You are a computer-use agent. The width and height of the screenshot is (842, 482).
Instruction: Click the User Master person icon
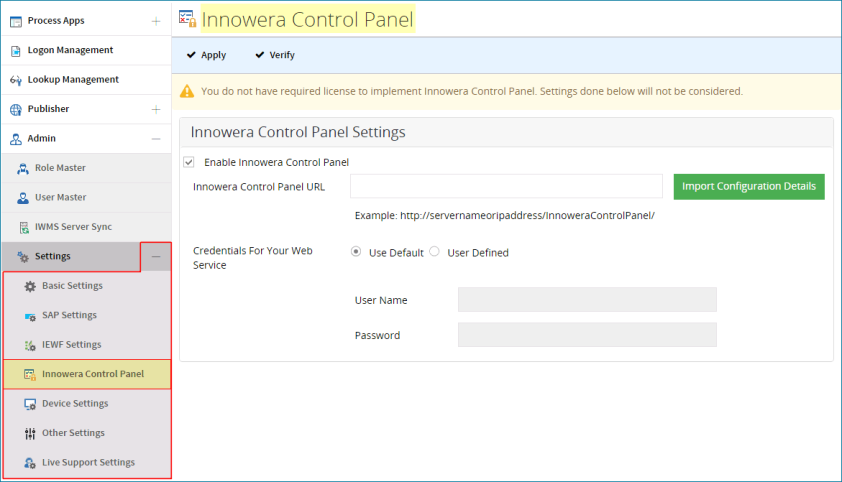point(23,198)
